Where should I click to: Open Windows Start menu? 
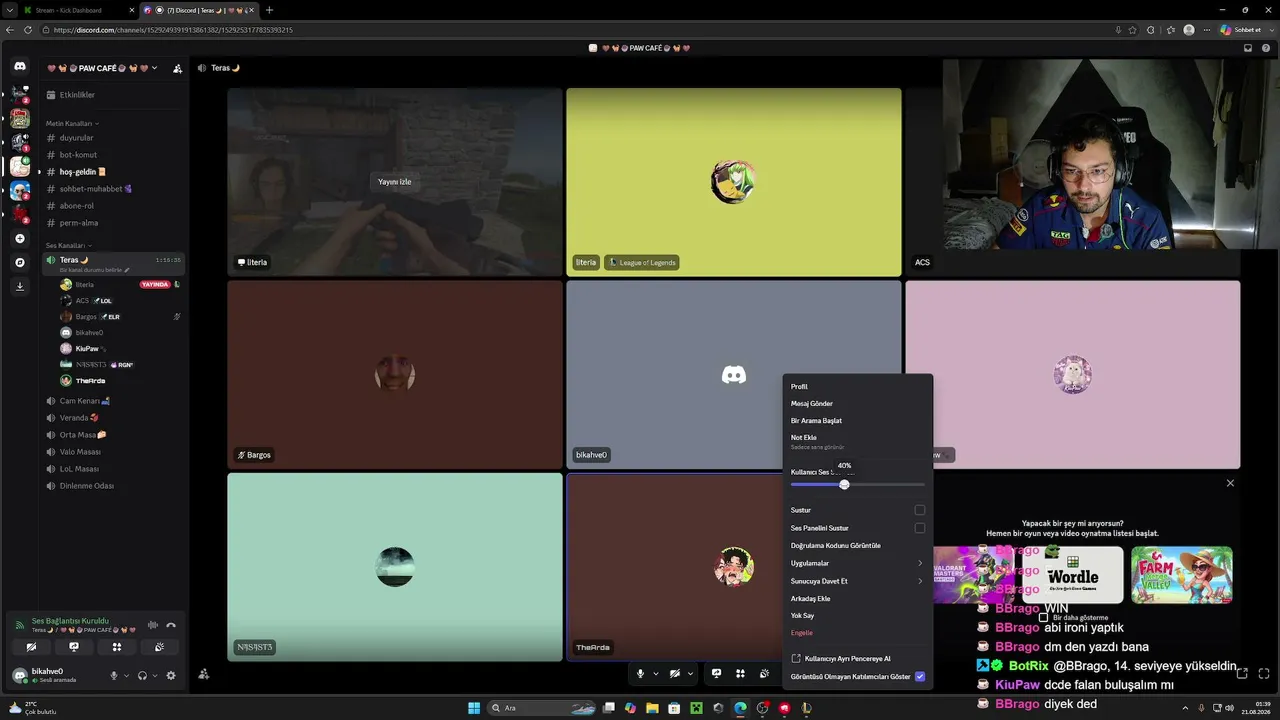click(474, 708)
